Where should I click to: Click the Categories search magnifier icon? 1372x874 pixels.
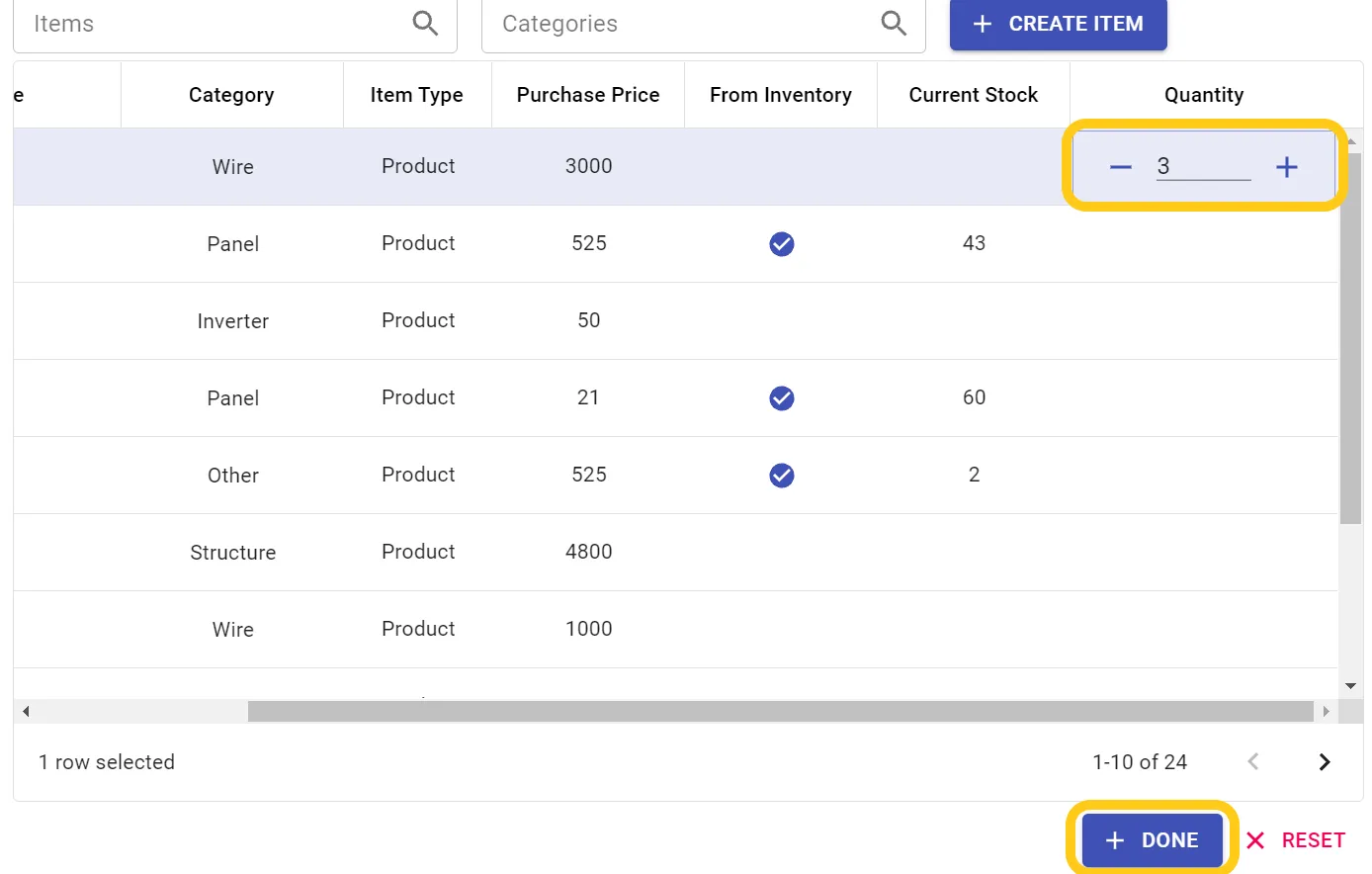[894, 23]
